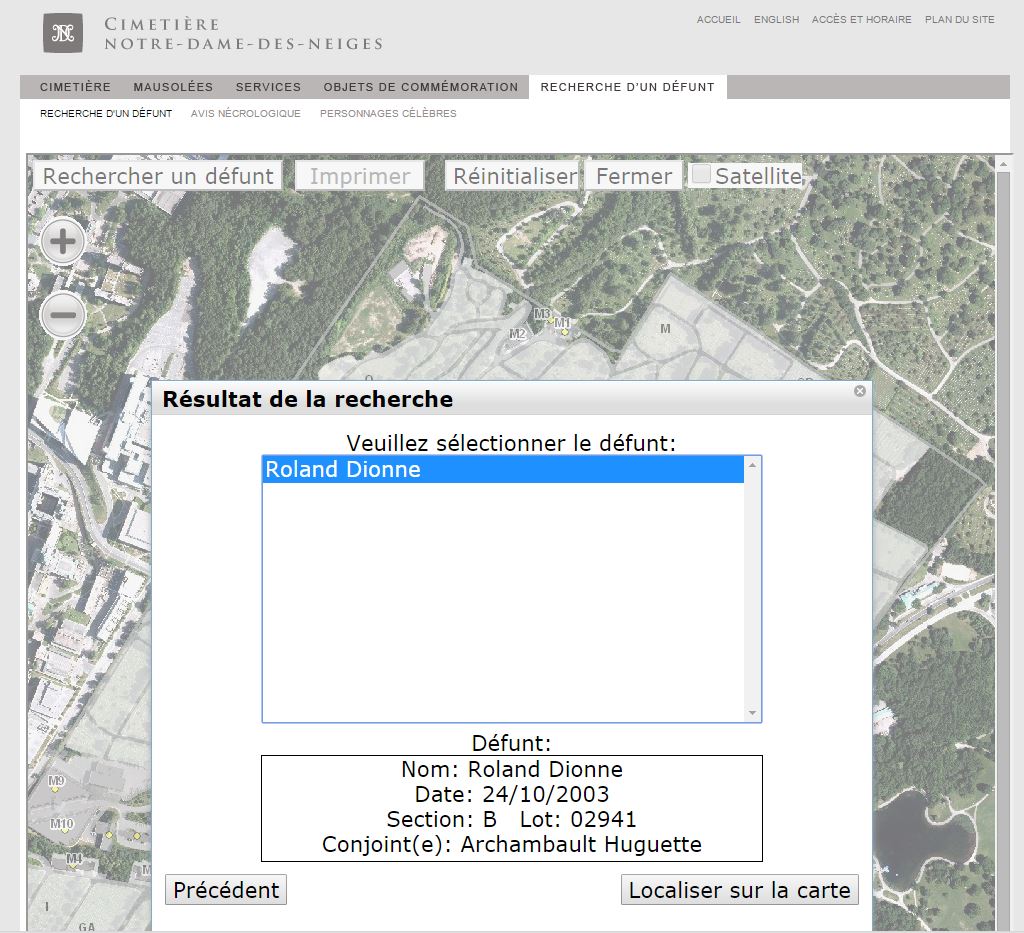
Task: Click the M3 mausoleum marker on map
Action: tap(543, 314)
